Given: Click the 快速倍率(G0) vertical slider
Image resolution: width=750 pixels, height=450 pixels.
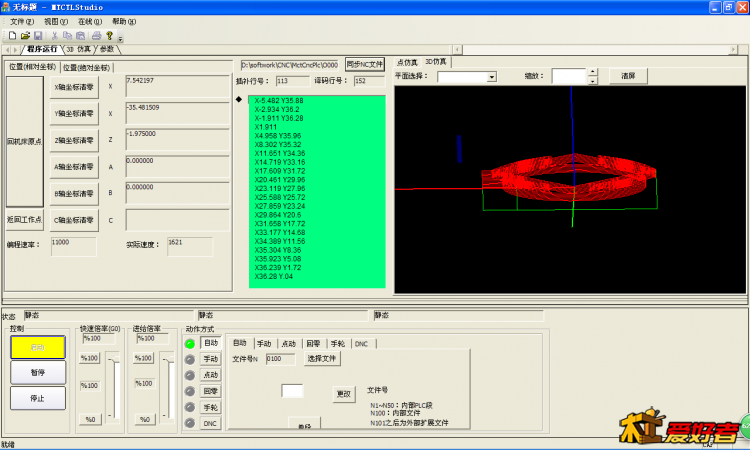Looking at the screenshot, I should coord(114,387).
